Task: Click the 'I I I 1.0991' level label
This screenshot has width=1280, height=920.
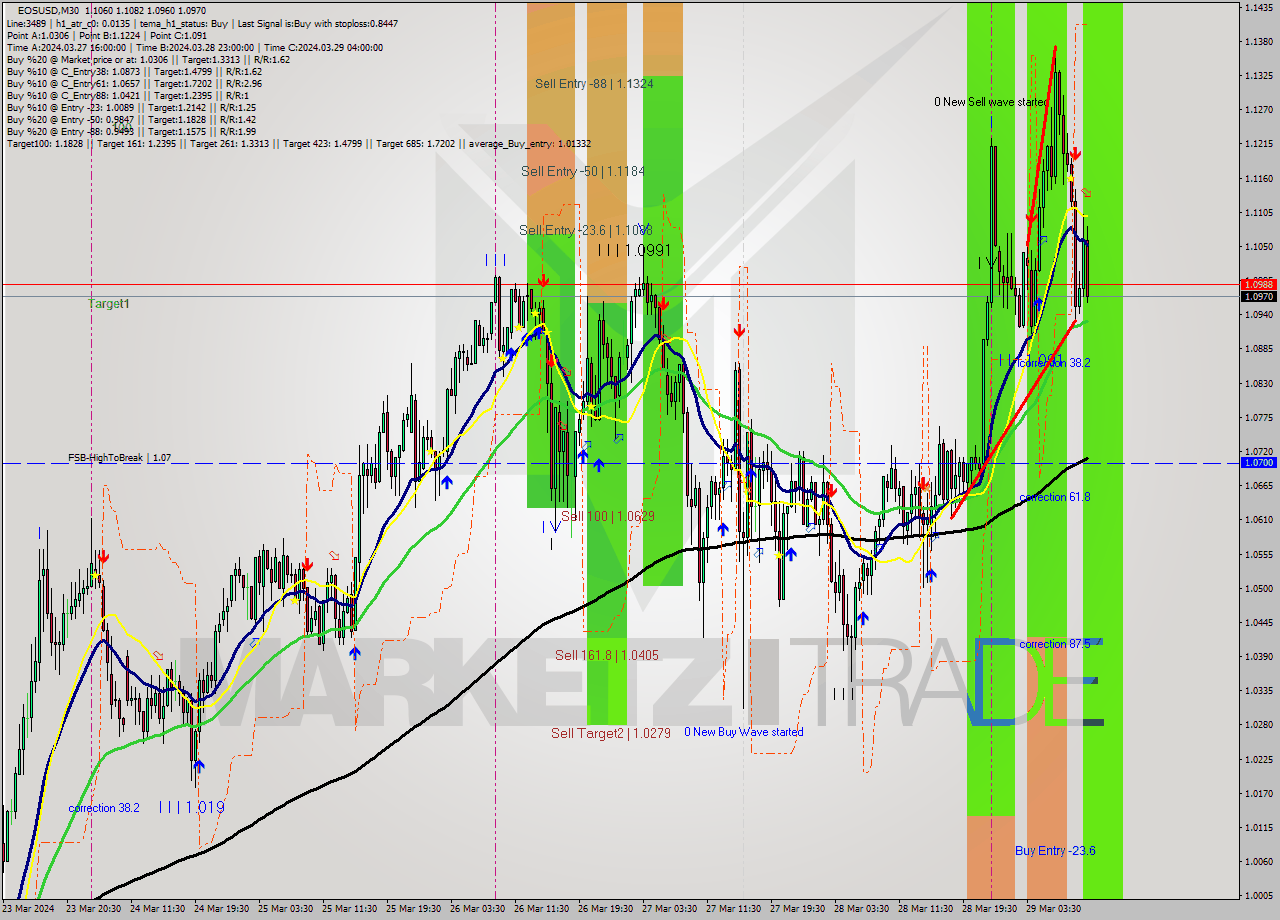Action: 634,250
